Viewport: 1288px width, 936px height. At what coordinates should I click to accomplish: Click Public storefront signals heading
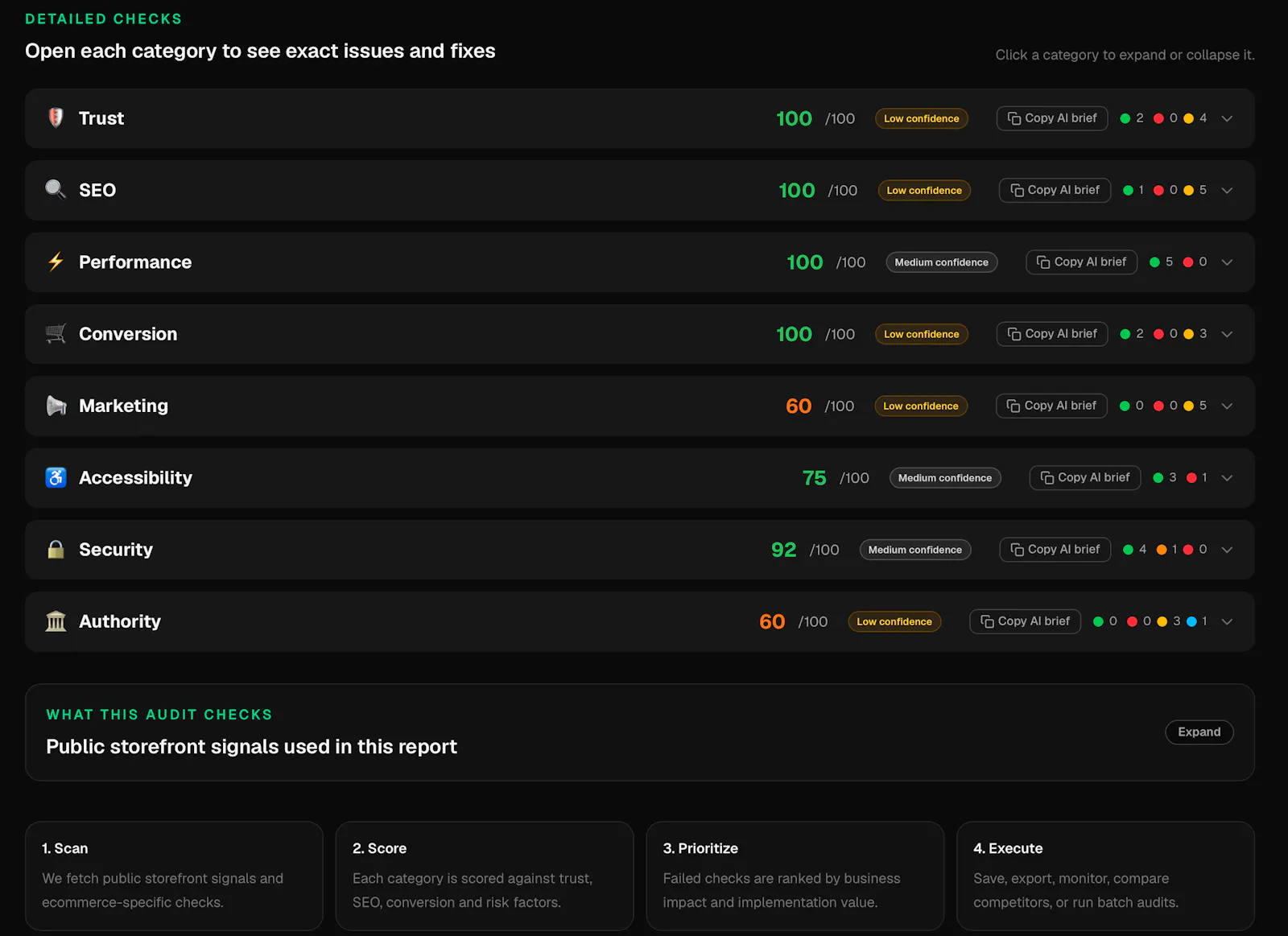coord(251,747)
